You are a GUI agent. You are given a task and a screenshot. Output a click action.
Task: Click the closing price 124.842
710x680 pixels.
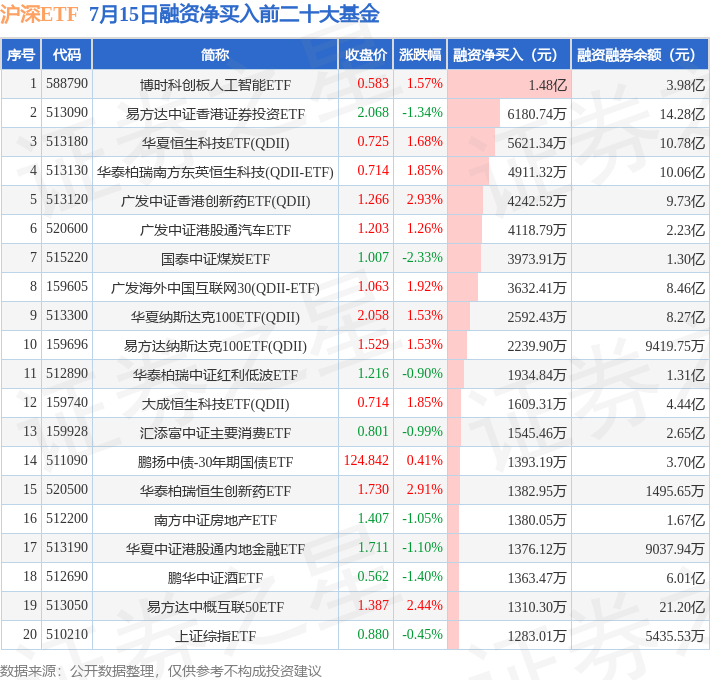point(366,460)
